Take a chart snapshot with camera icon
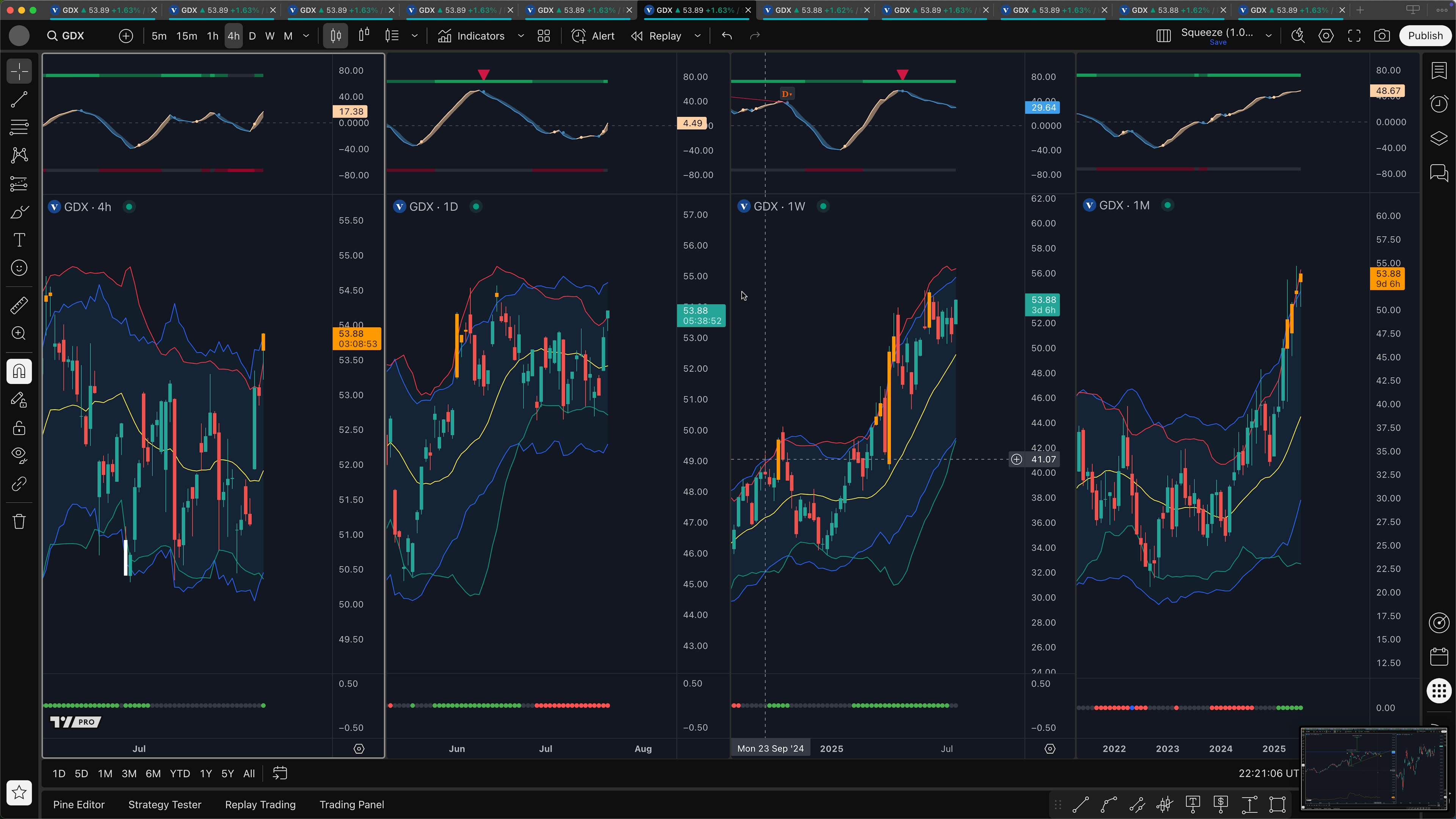1456x819 pixels. coord(1382,36)
